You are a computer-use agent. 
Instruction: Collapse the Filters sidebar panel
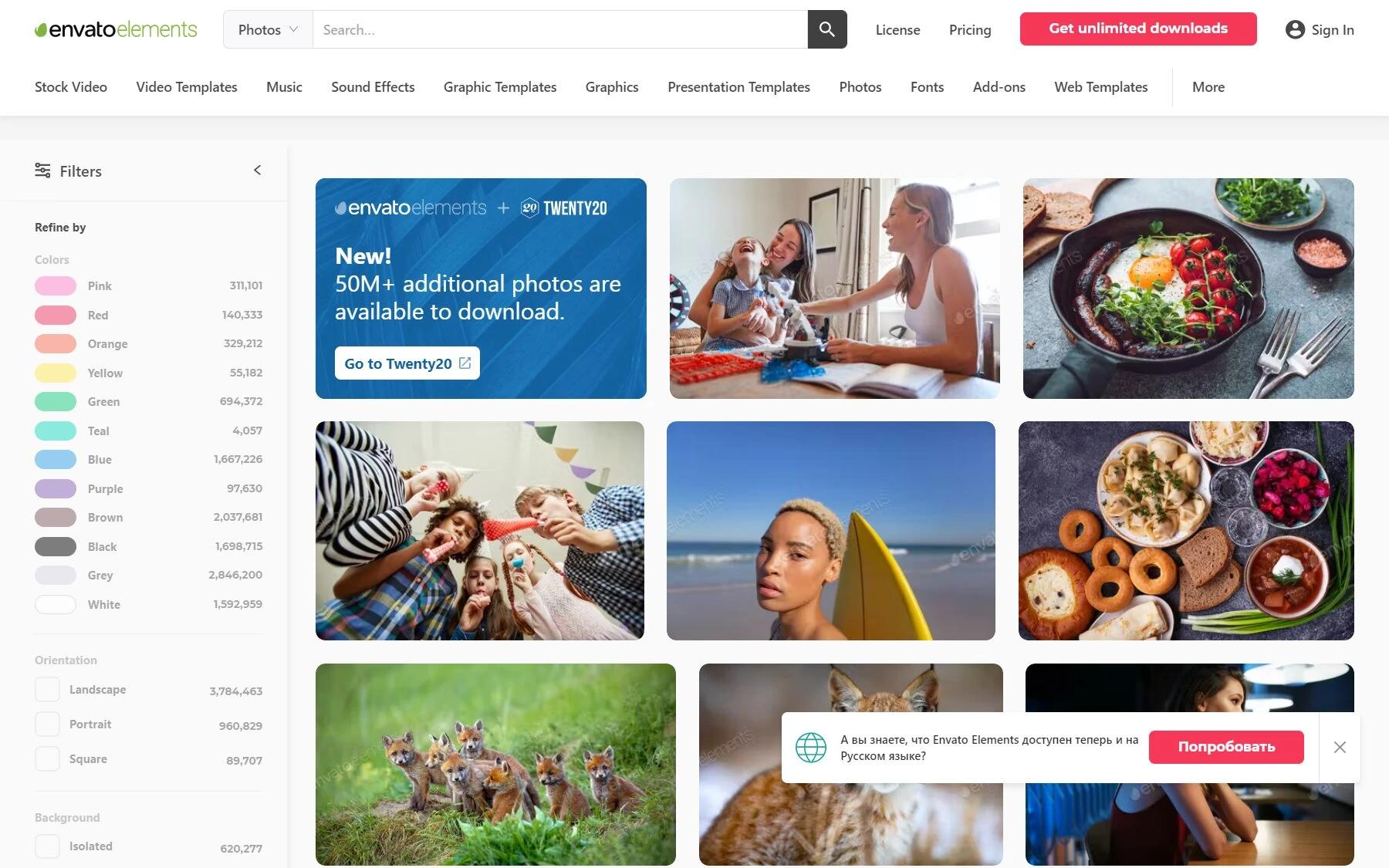point(257,170)
